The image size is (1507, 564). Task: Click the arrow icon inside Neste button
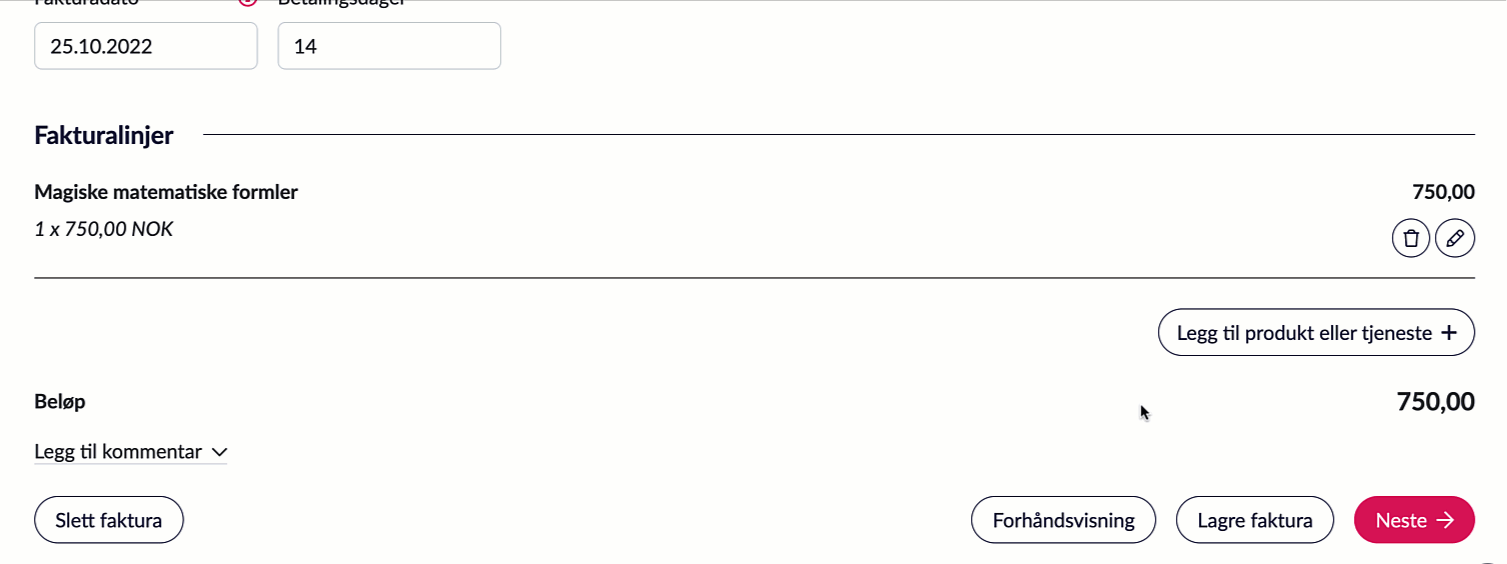point(1444,520)
